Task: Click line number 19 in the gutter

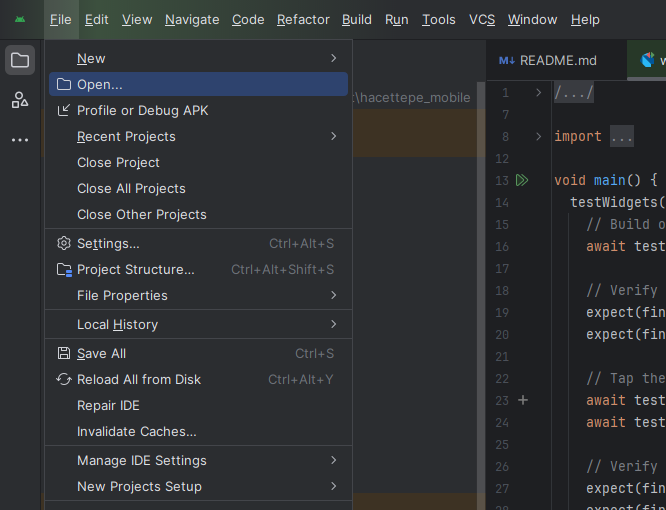Action: coord(502,313)
